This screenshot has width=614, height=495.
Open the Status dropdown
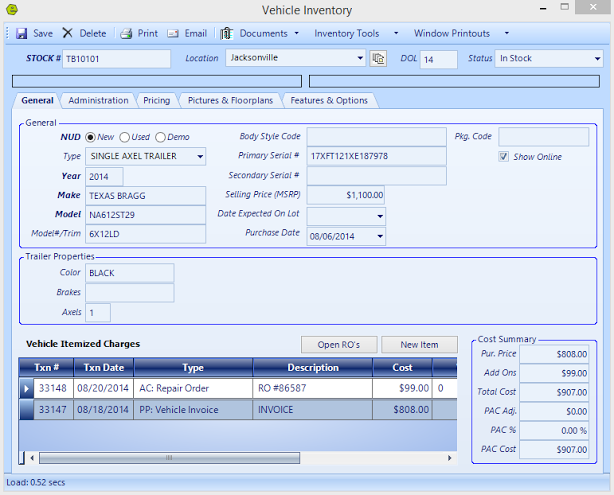coord(596,59)
